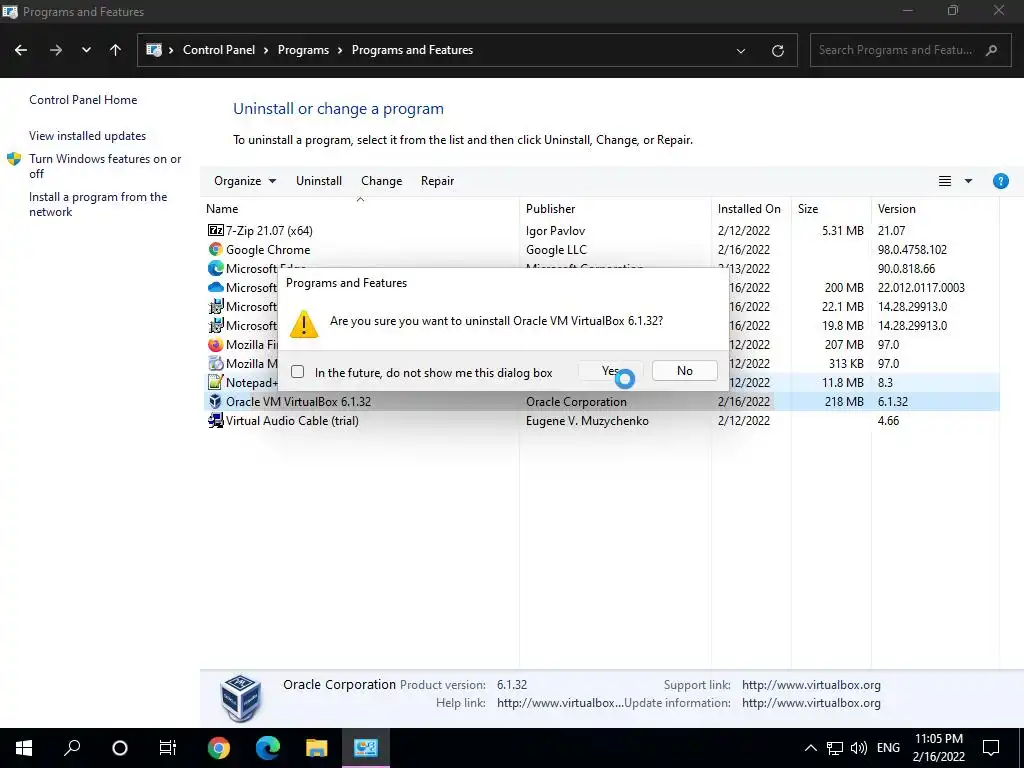
Task: Select Programs breadcrumb
Action: pos(303,50)
